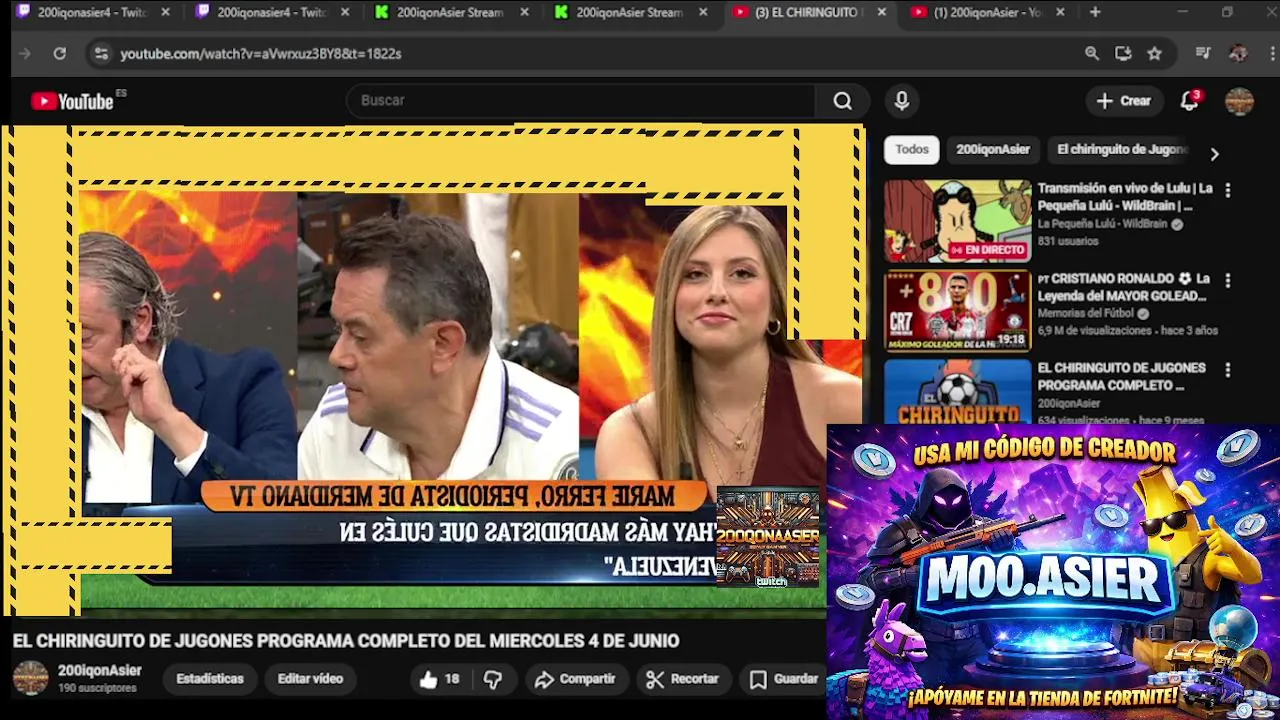This screenshot has width=1280, height=720.
Task: Open the browser profile avatar
Action: click(1238, 54)
